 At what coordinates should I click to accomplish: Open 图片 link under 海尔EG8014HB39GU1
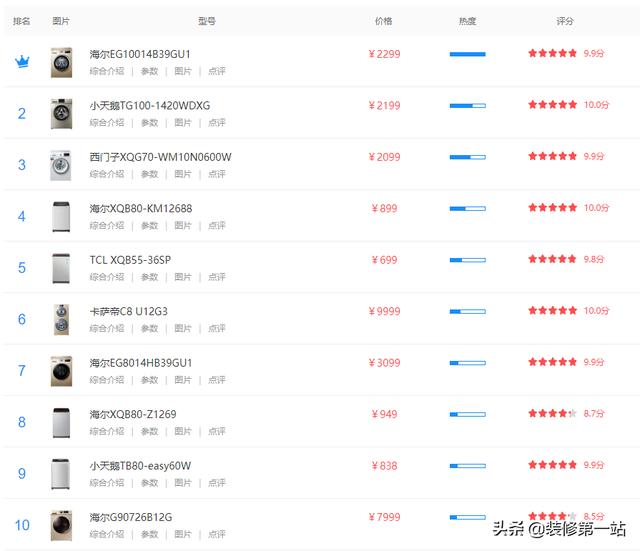(183, 380)
